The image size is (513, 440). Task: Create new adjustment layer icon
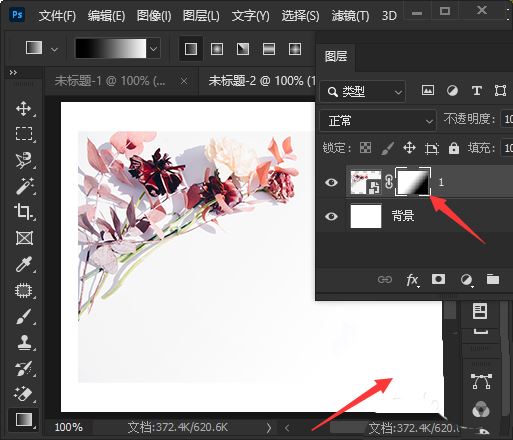[x=466, y=280]
